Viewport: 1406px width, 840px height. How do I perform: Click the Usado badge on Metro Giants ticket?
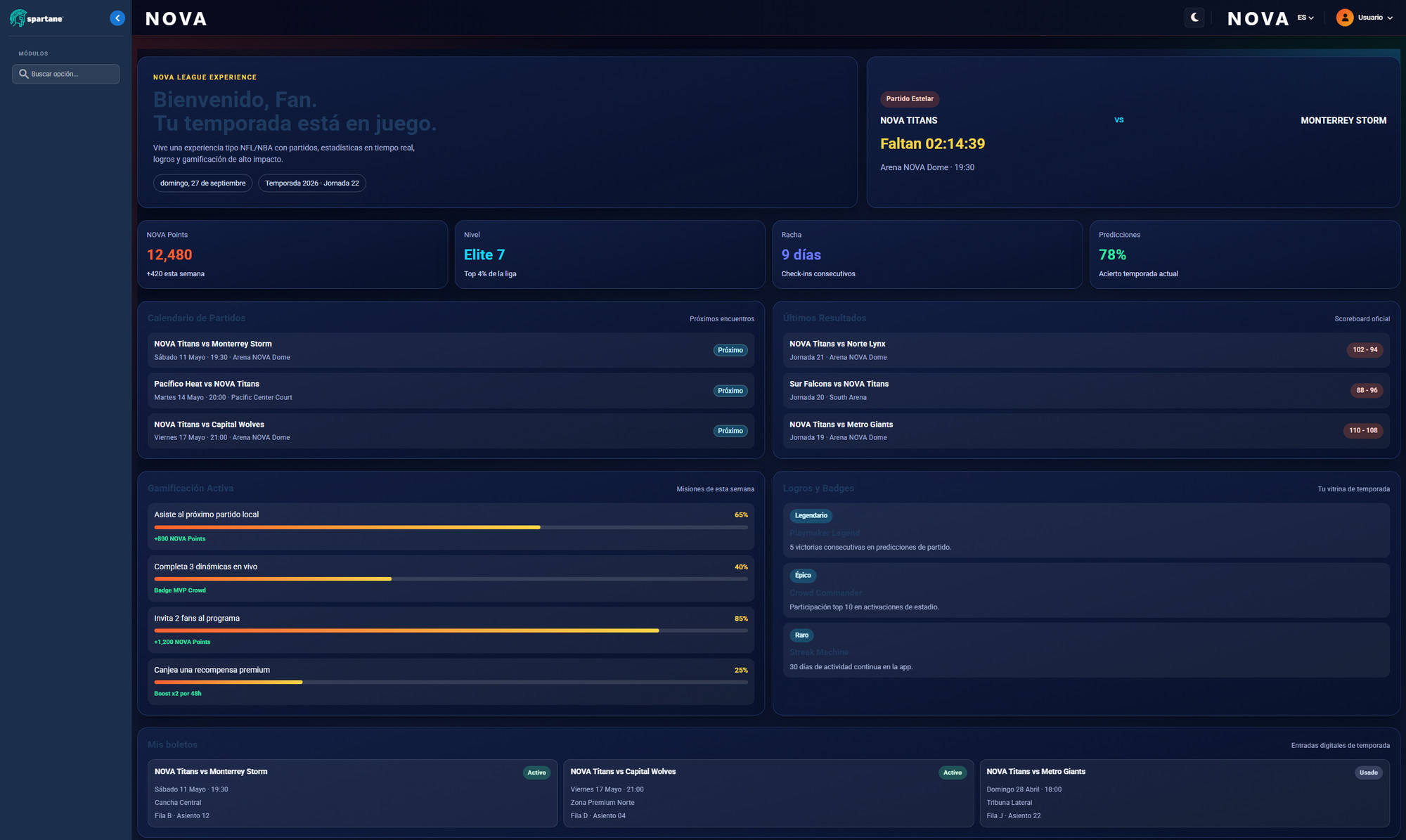(1368, 773)
